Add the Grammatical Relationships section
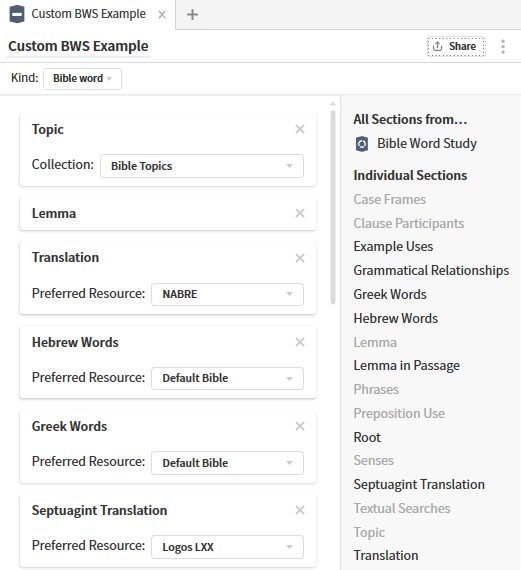Image resolution: width=521 pixels, height=570 pixels. pyautogui.click(x=431, y=270)
